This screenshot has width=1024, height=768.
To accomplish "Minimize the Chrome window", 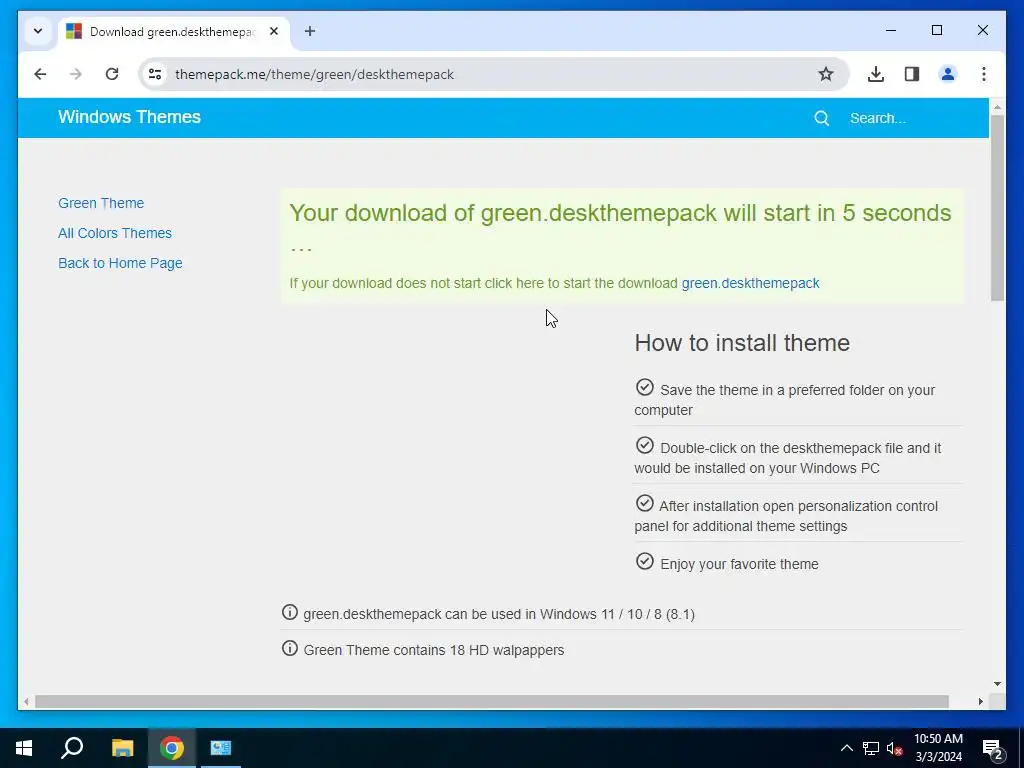I will pos(891,30).
